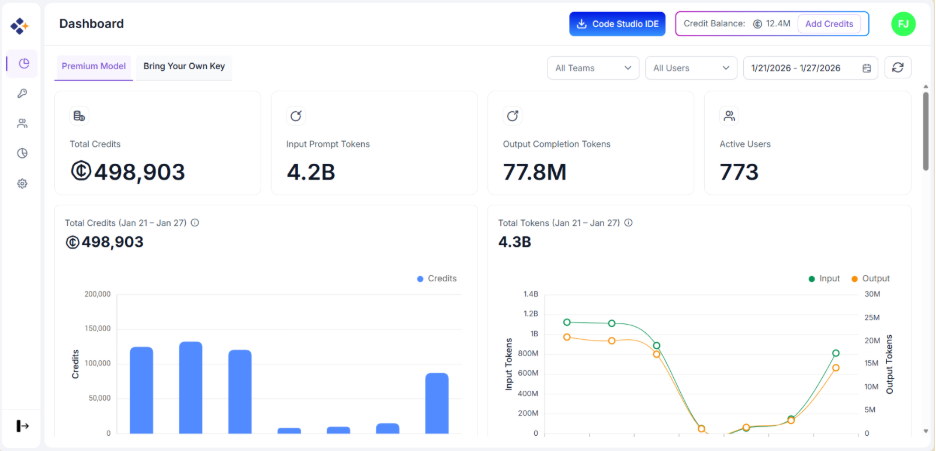Toggle the Credits legend series

tap(437, 279)
